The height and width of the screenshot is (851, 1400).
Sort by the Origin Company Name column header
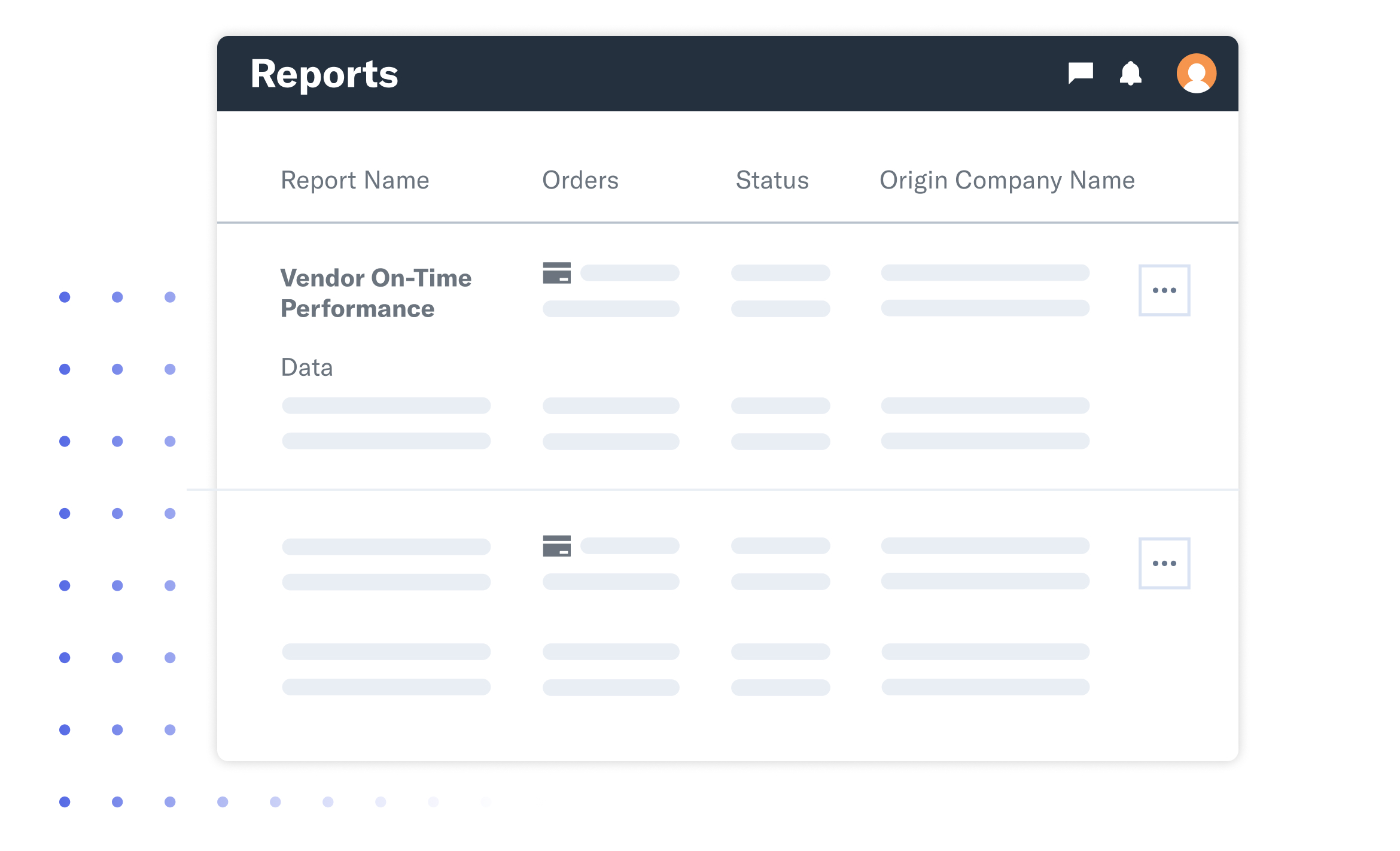[1007, 180]
